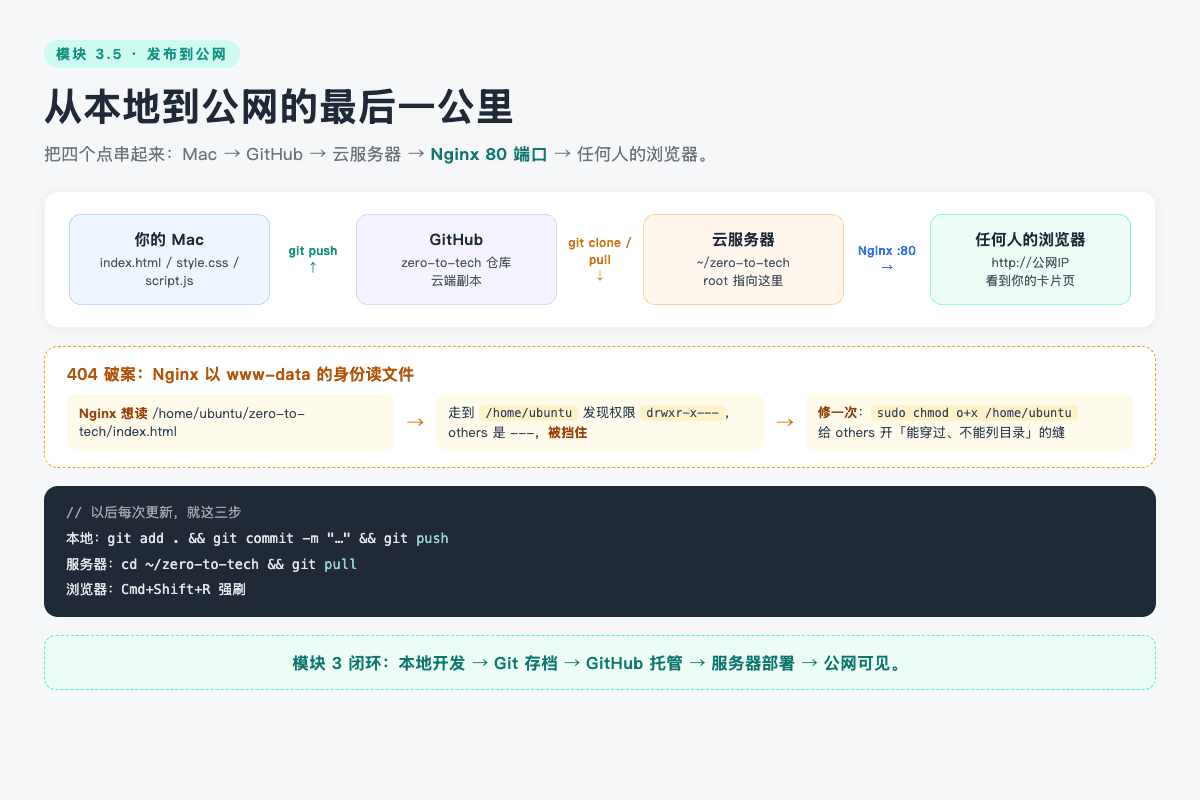Click the Nginx 想读 index.html step box
This screenshot has width=1200, height=800.
click(x=230, y=422)
